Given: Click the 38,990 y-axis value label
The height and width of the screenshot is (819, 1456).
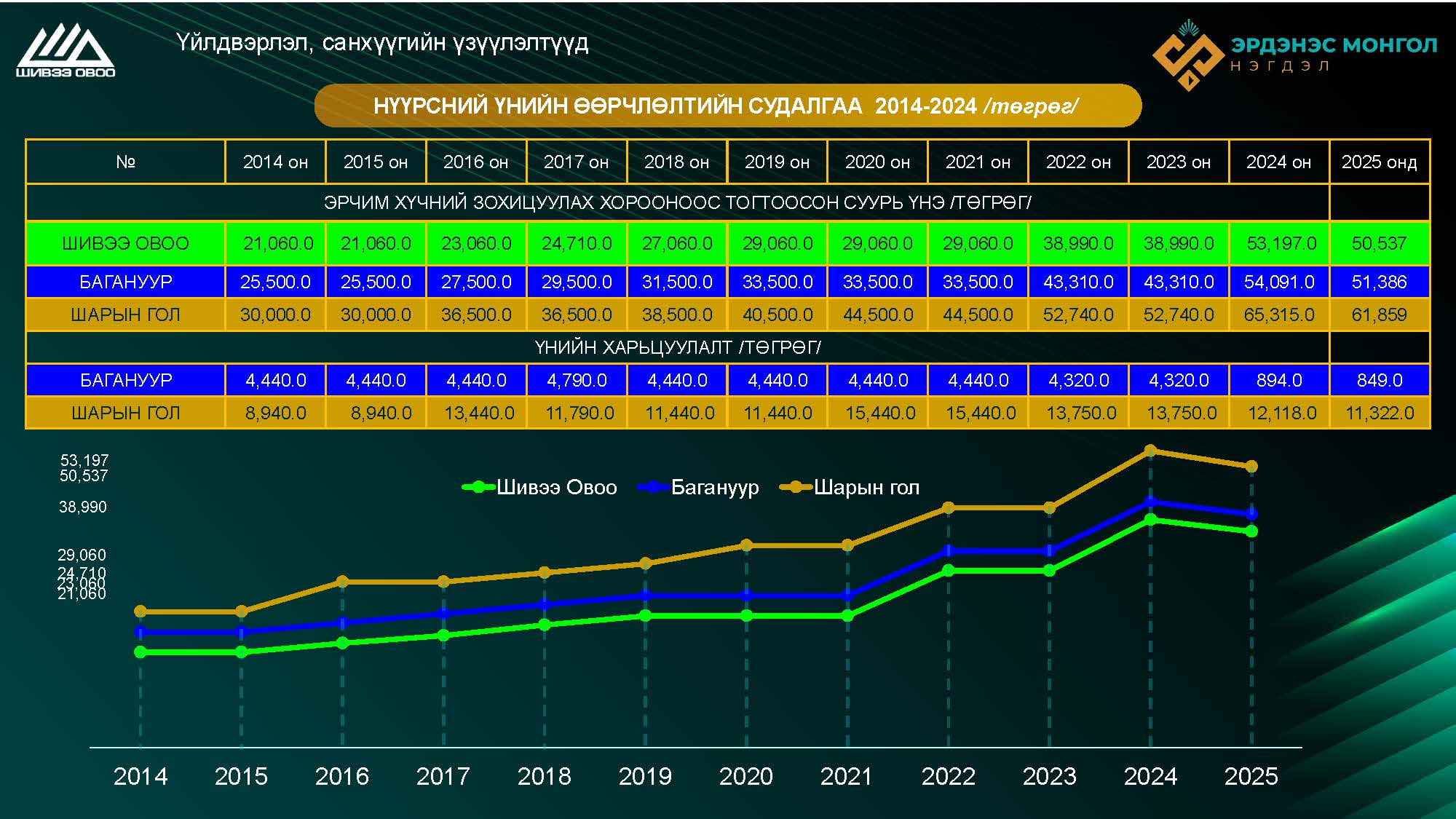Looking at the screenshot, I should pyautogui.click(x=82, y=507).
